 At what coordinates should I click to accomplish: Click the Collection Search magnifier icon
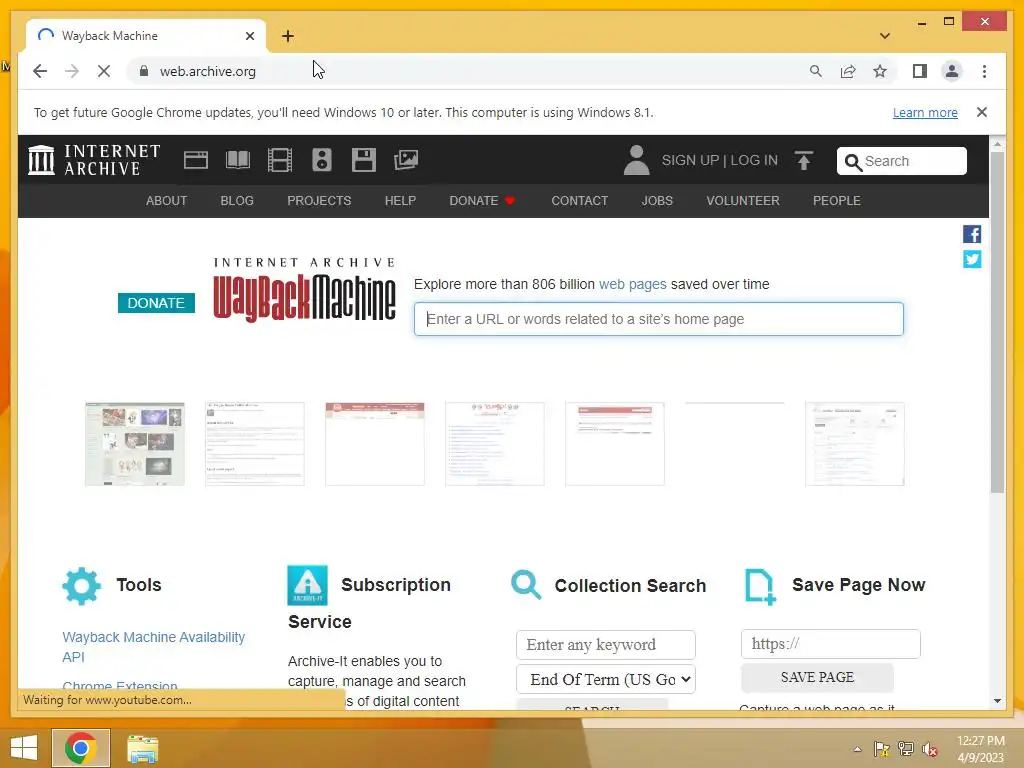click(526, 584)
